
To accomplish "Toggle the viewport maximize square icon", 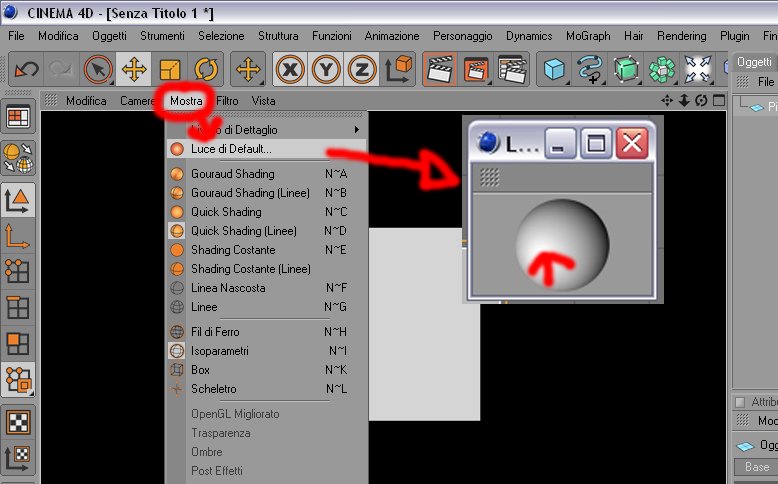I will (718, 101).
